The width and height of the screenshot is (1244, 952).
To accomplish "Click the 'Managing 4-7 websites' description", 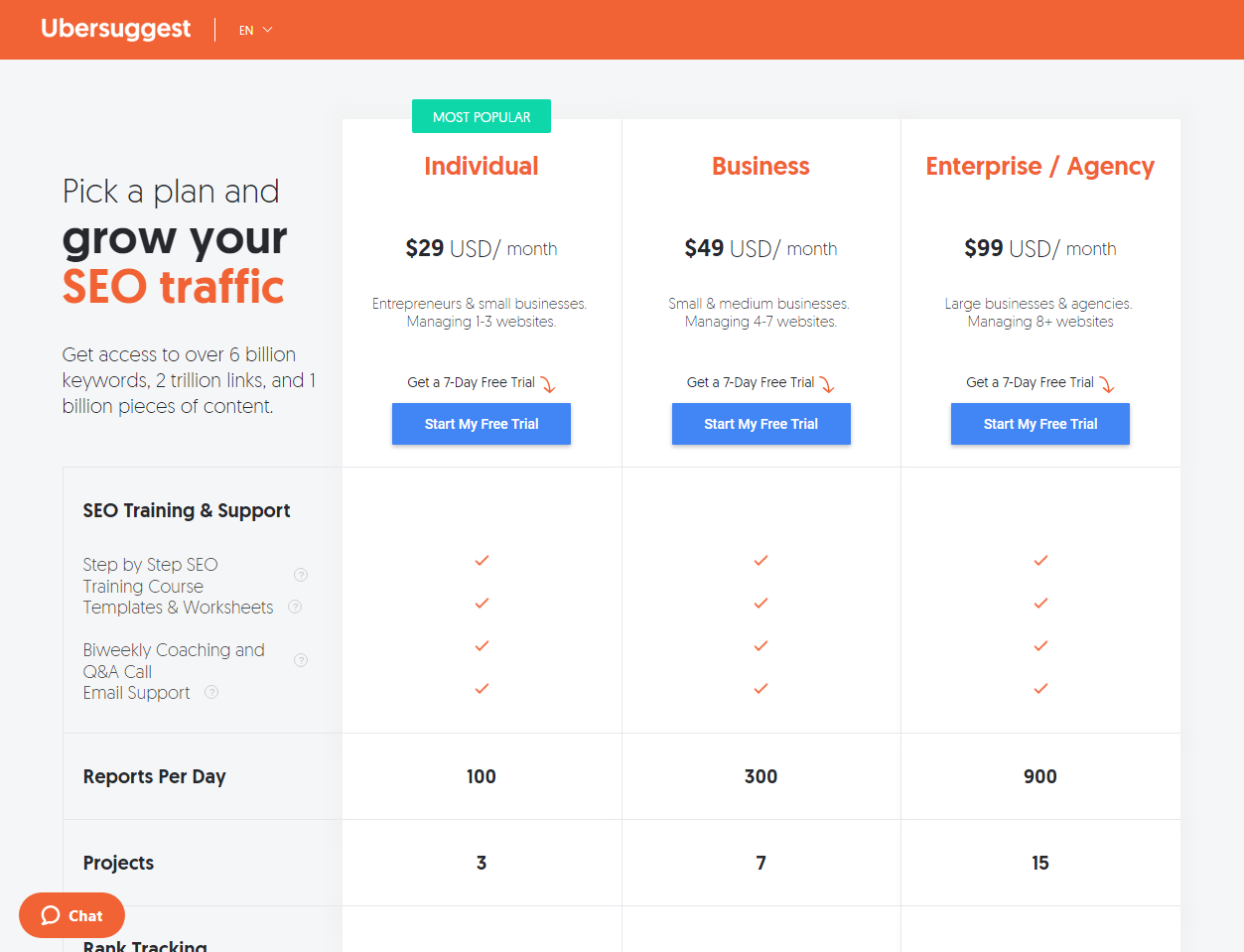I will click(x=760, y=322).
